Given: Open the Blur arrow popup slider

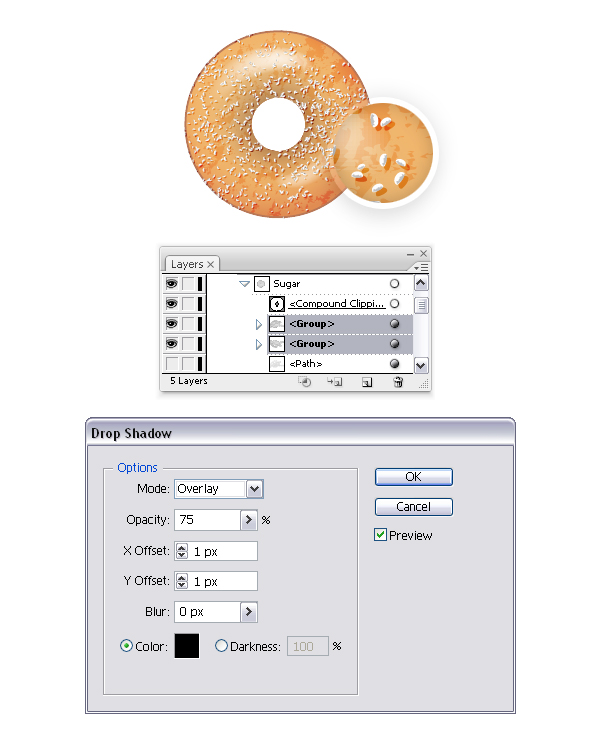Looking at the screenshot, I should coord(249,612).
